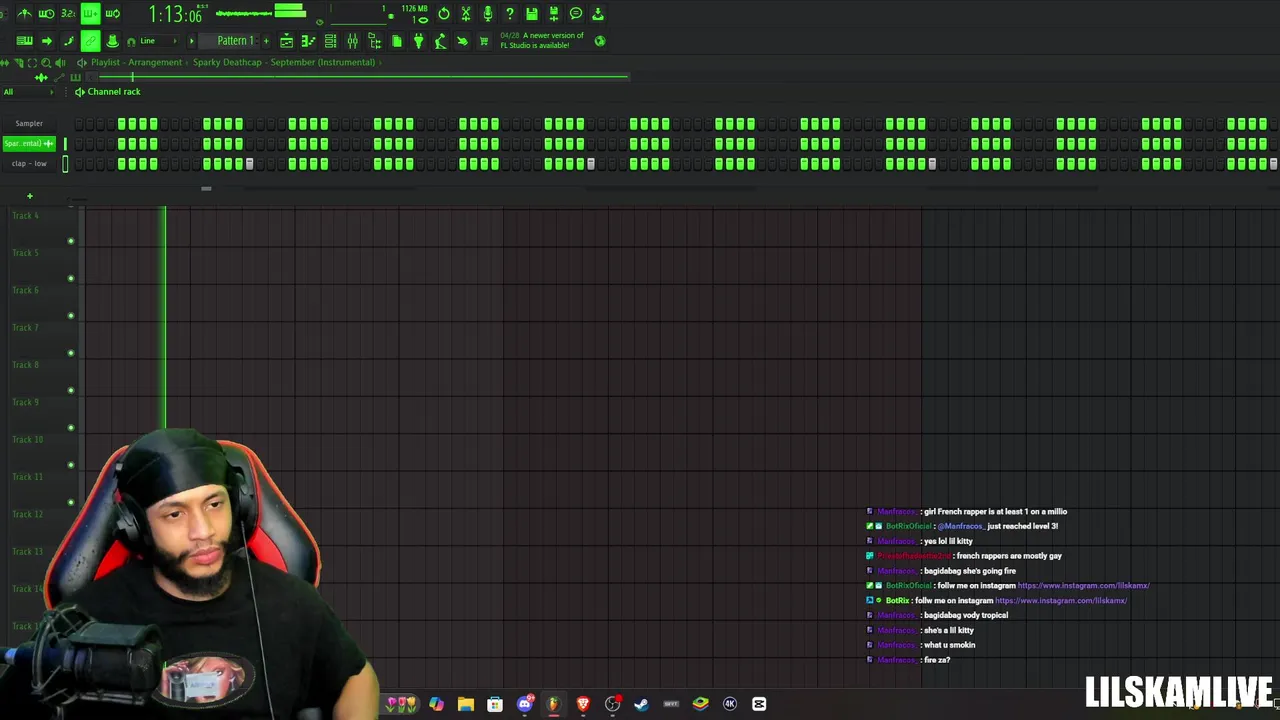1280x720 pixels.
Task: Click the first Sampler step button
Action: coord(79,124)
